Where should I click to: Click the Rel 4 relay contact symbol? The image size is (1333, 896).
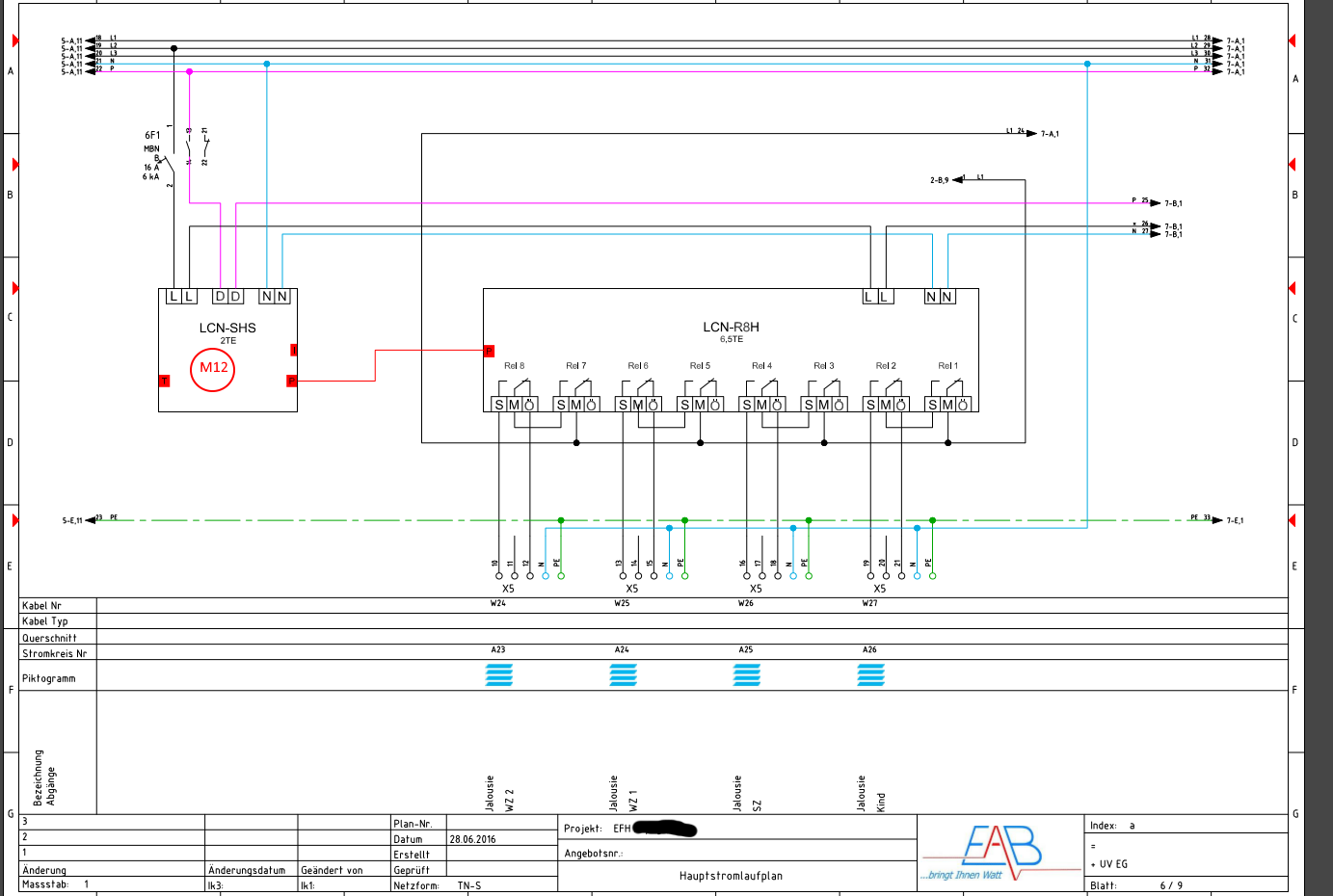pos(769,388)
